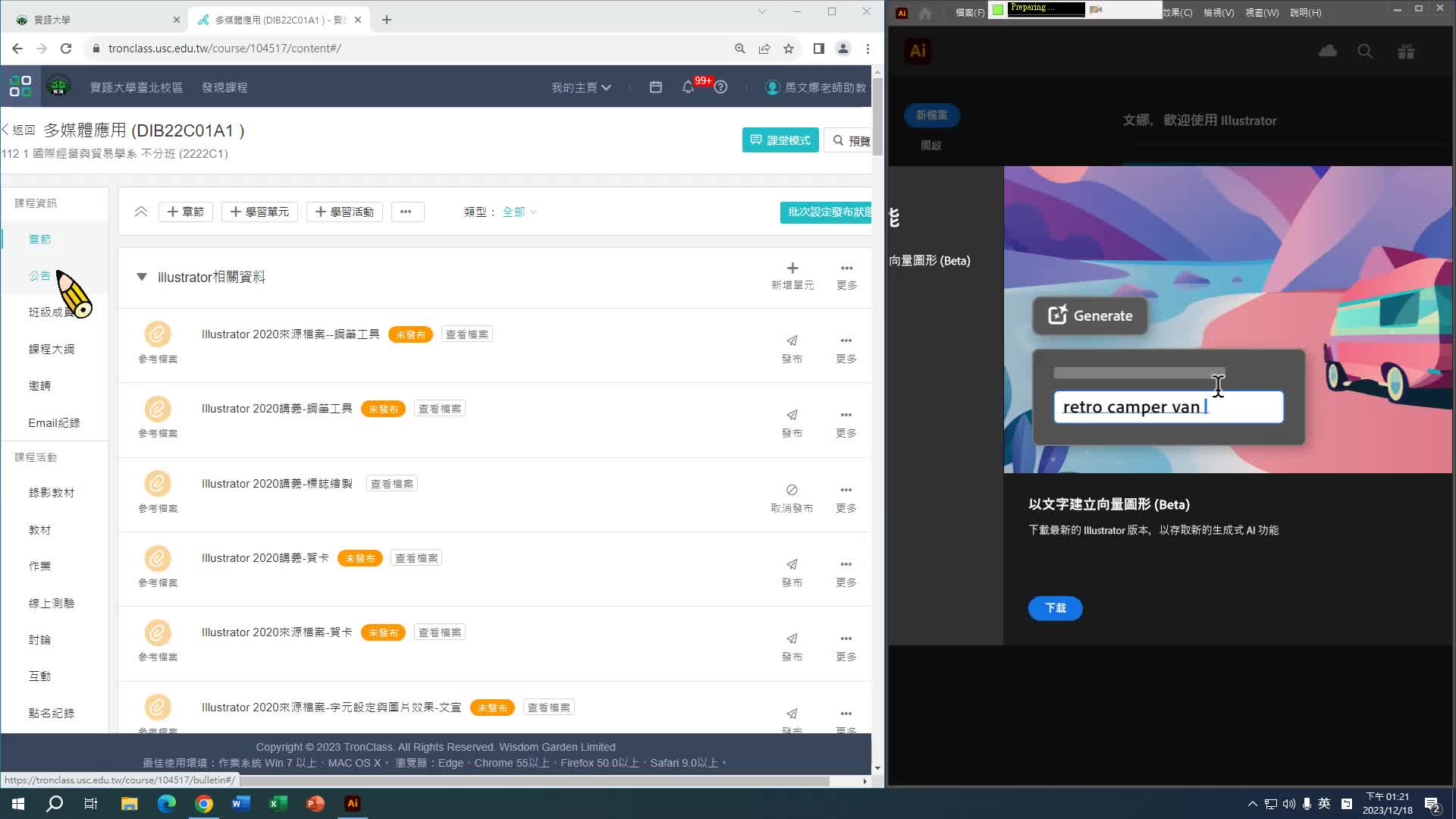
Task: Expand 我的主頁 dropdown
Action: tap(581, 87)
